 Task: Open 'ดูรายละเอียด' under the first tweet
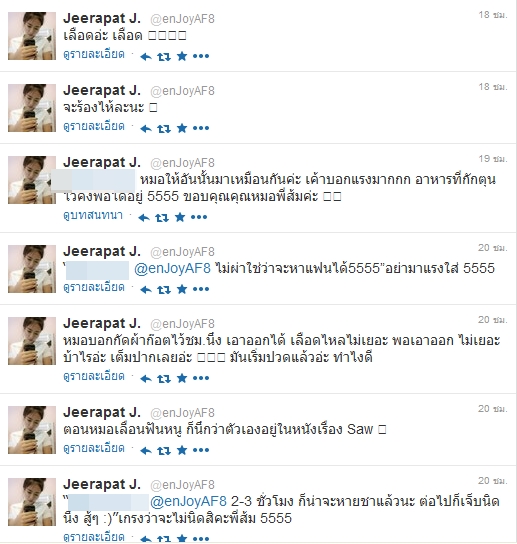coord(94,54)
